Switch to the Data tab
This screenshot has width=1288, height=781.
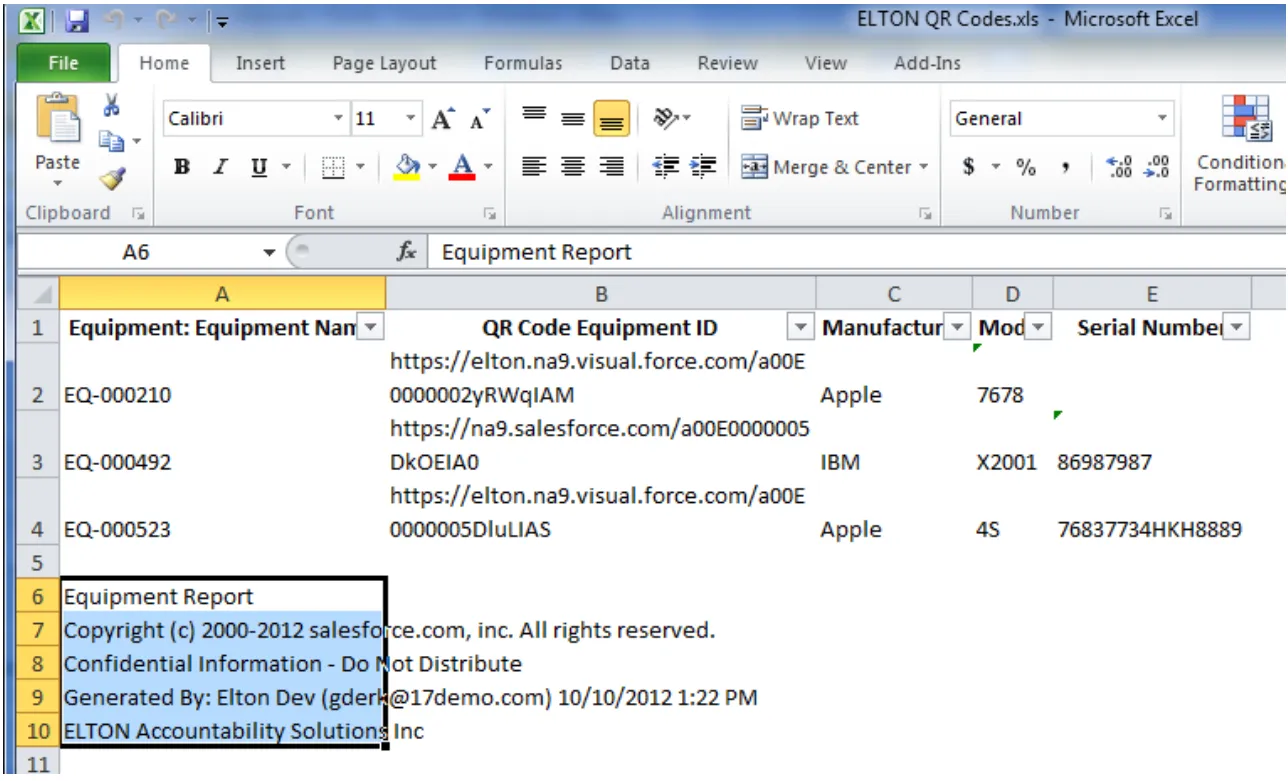[629, 63]
